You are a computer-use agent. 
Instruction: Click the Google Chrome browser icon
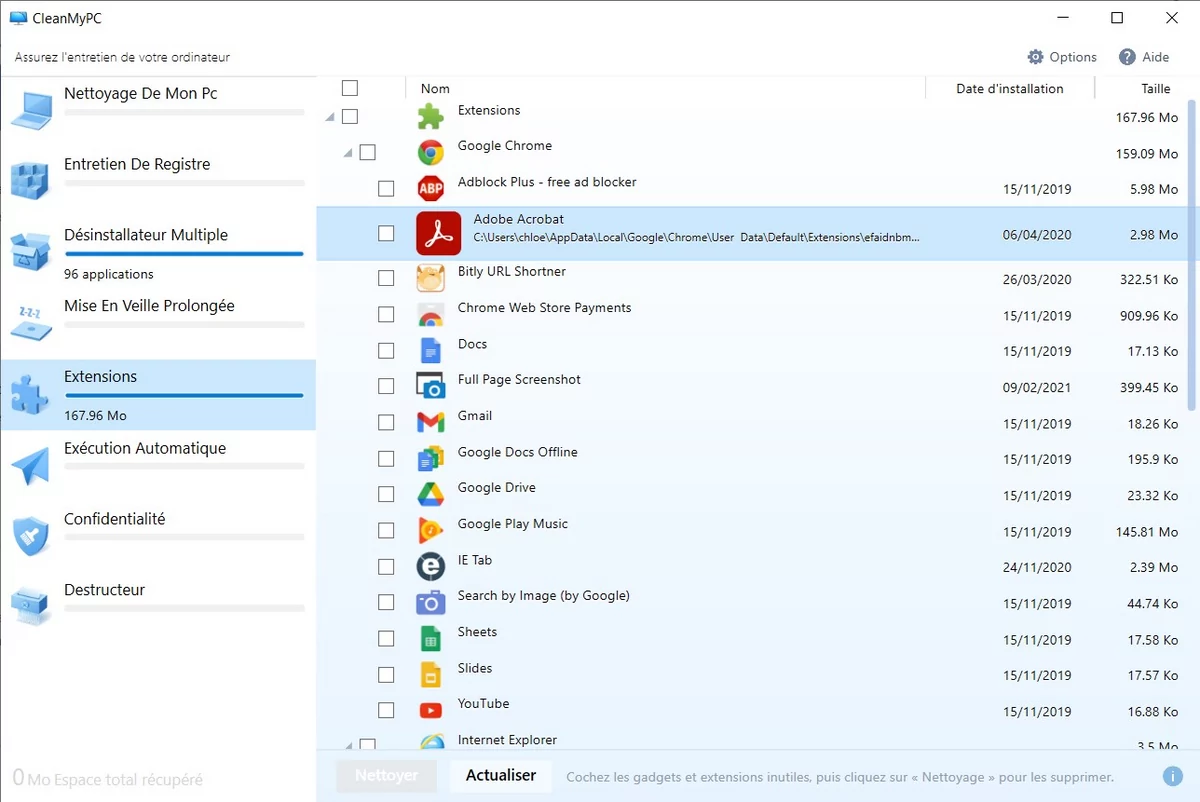coord(431,152)
